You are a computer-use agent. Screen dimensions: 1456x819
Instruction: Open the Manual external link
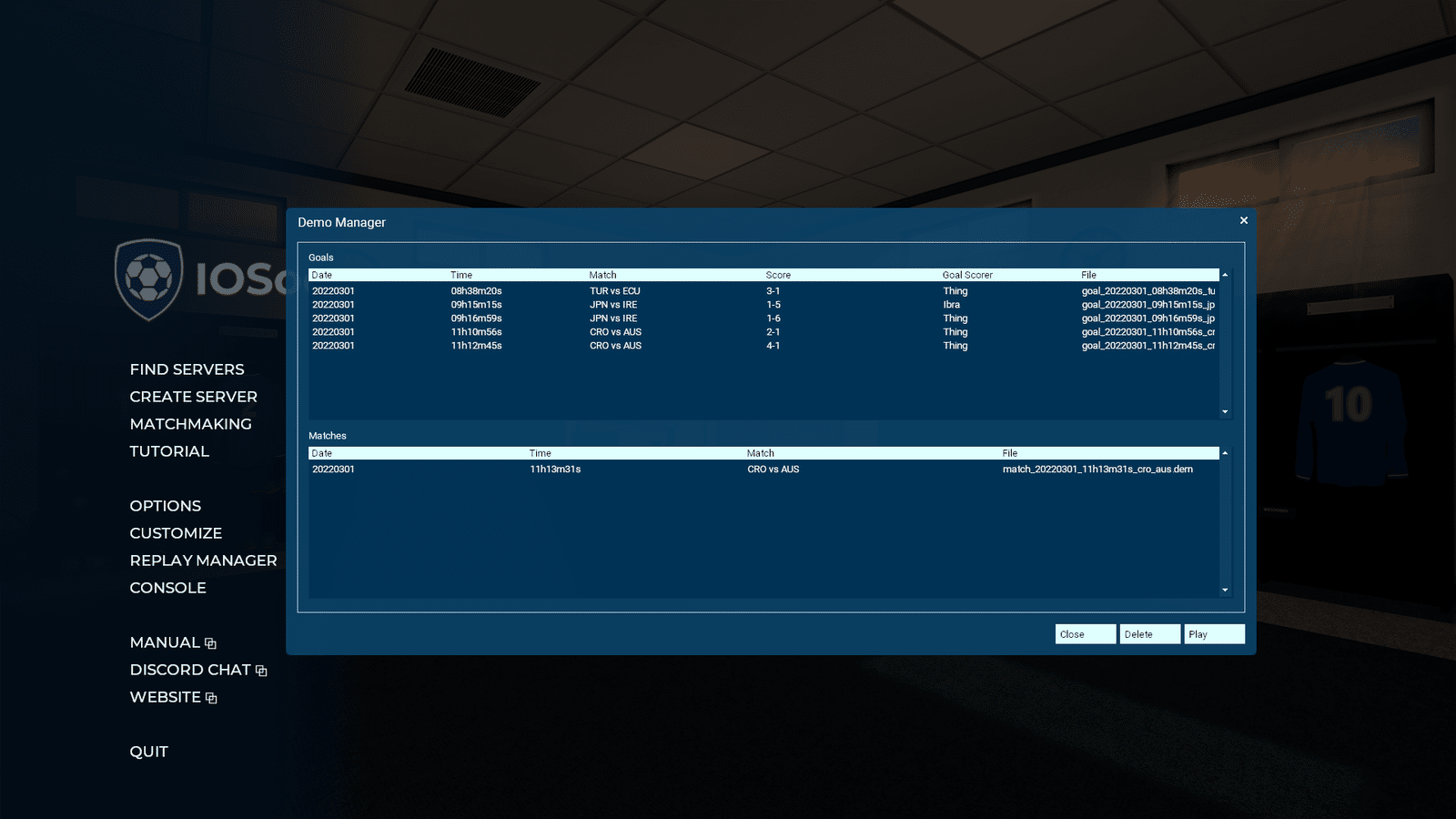(x=173, y=642)
